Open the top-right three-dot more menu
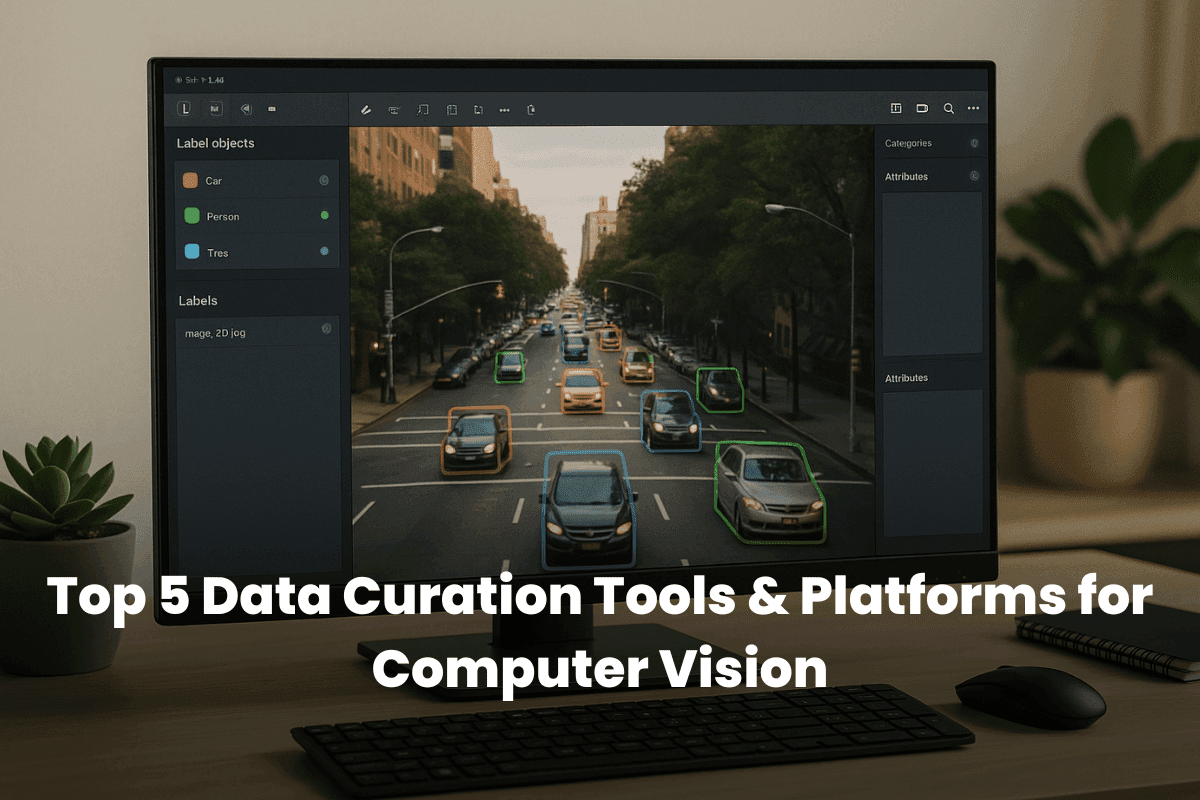 [x=973, y=108]
